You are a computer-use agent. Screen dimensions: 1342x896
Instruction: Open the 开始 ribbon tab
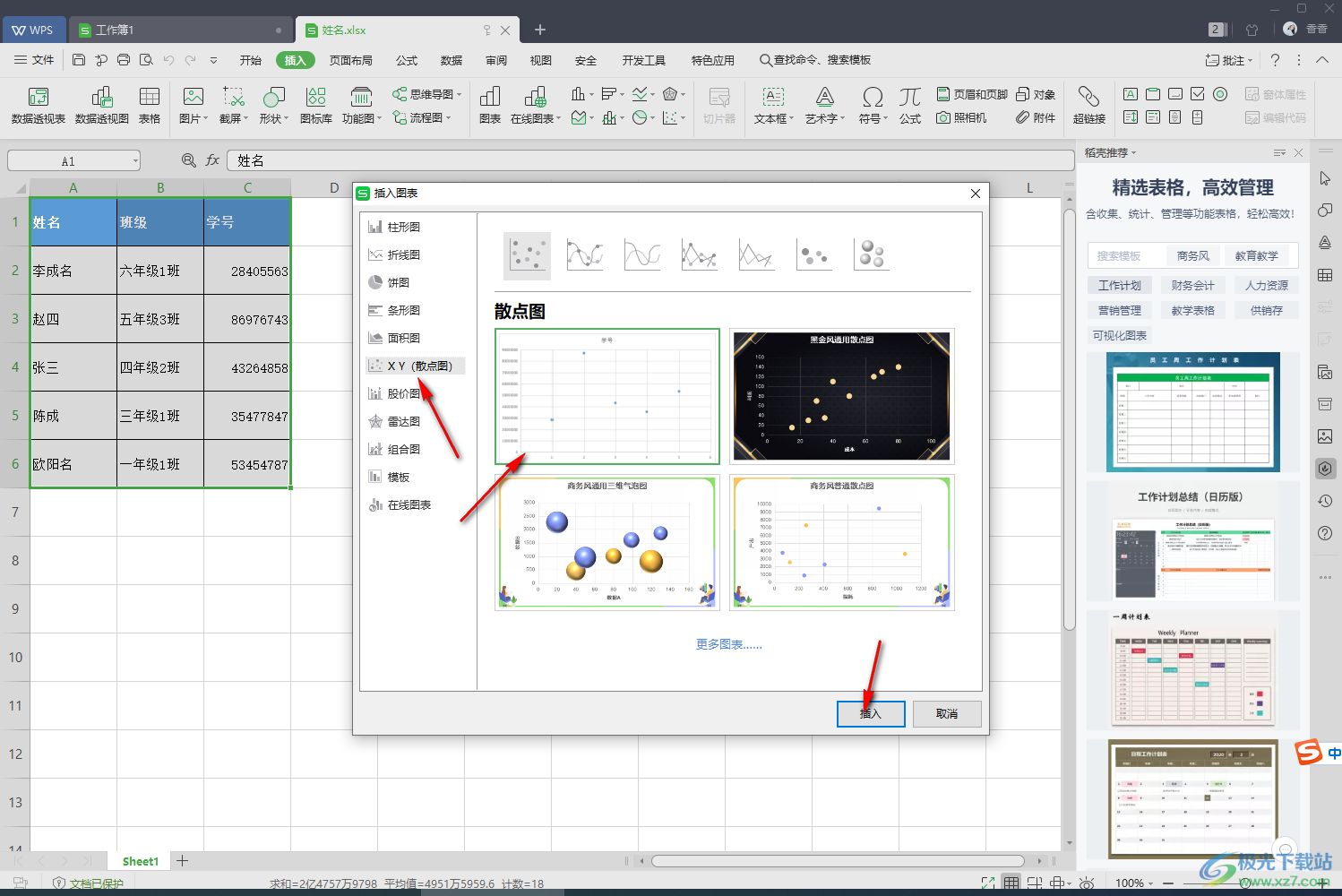(x=251, y=60)
